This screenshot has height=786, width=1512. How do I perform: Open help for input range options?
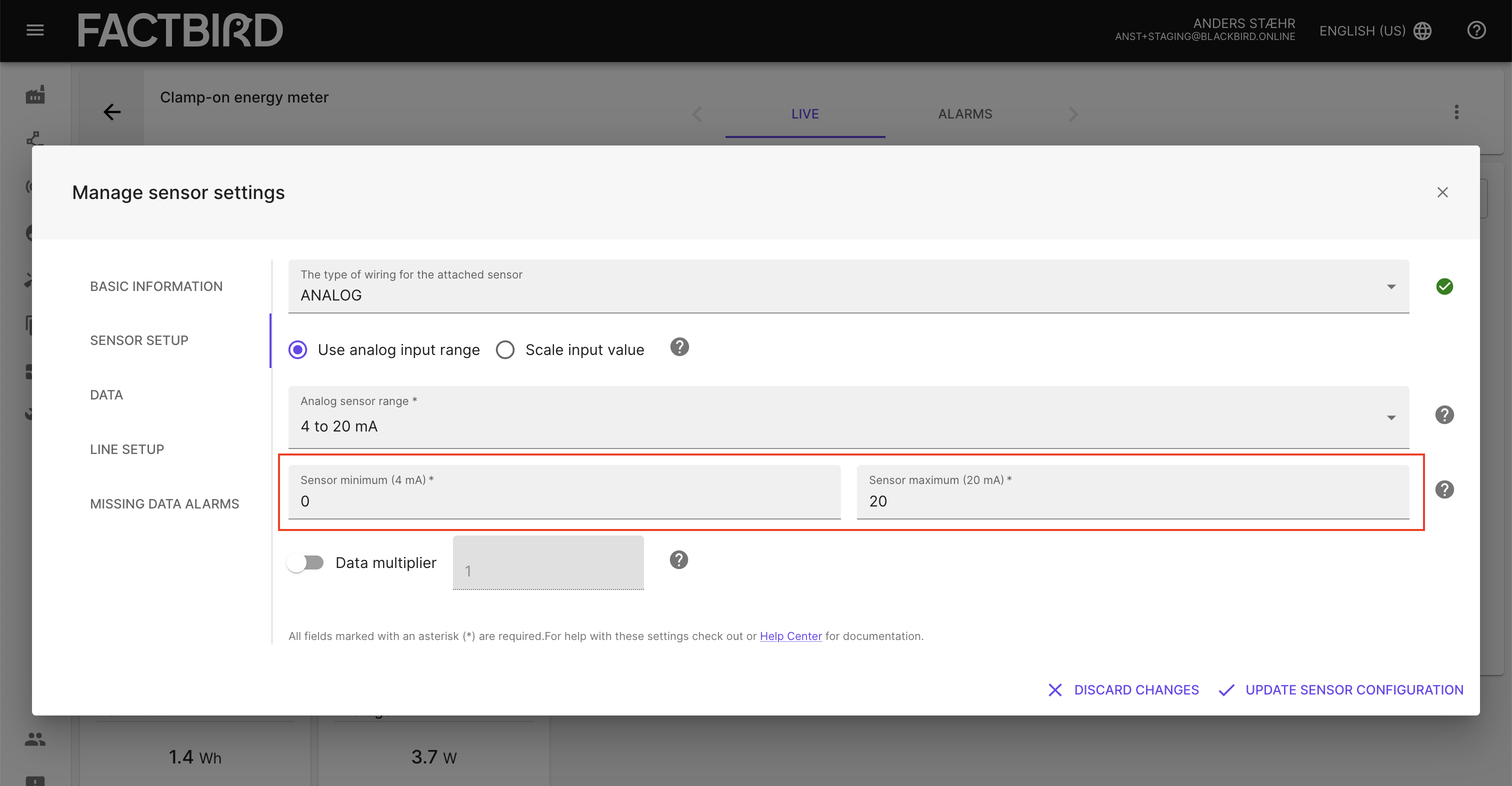pos(679,347)
